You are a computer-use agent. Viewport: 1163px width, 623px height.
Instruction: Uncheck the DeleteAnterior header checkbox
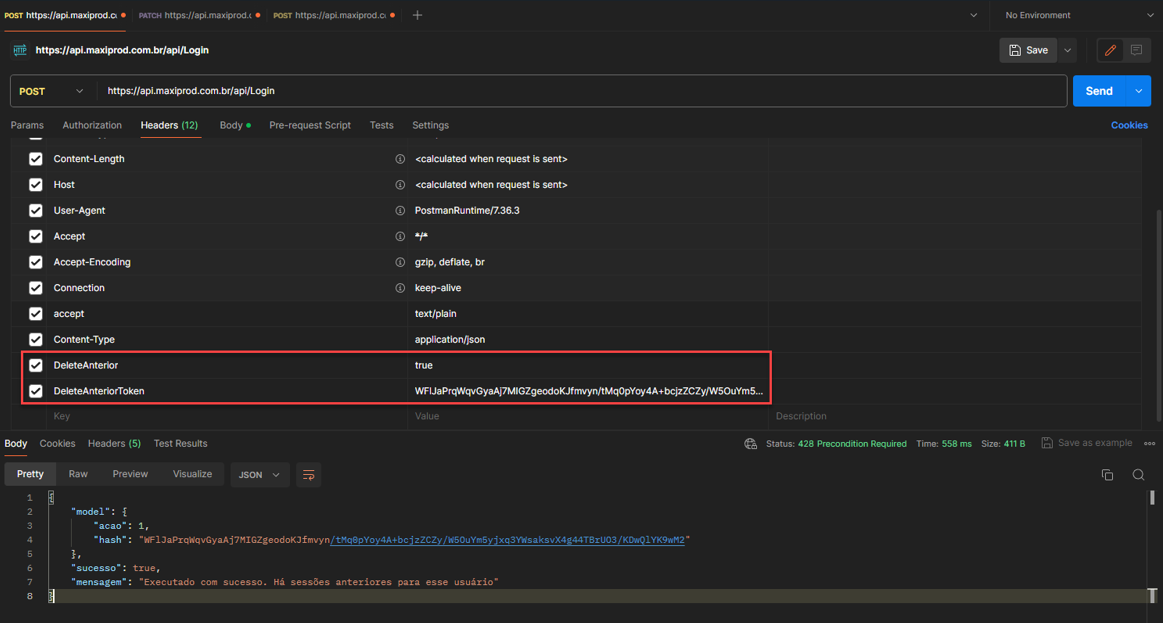(36, 365)
